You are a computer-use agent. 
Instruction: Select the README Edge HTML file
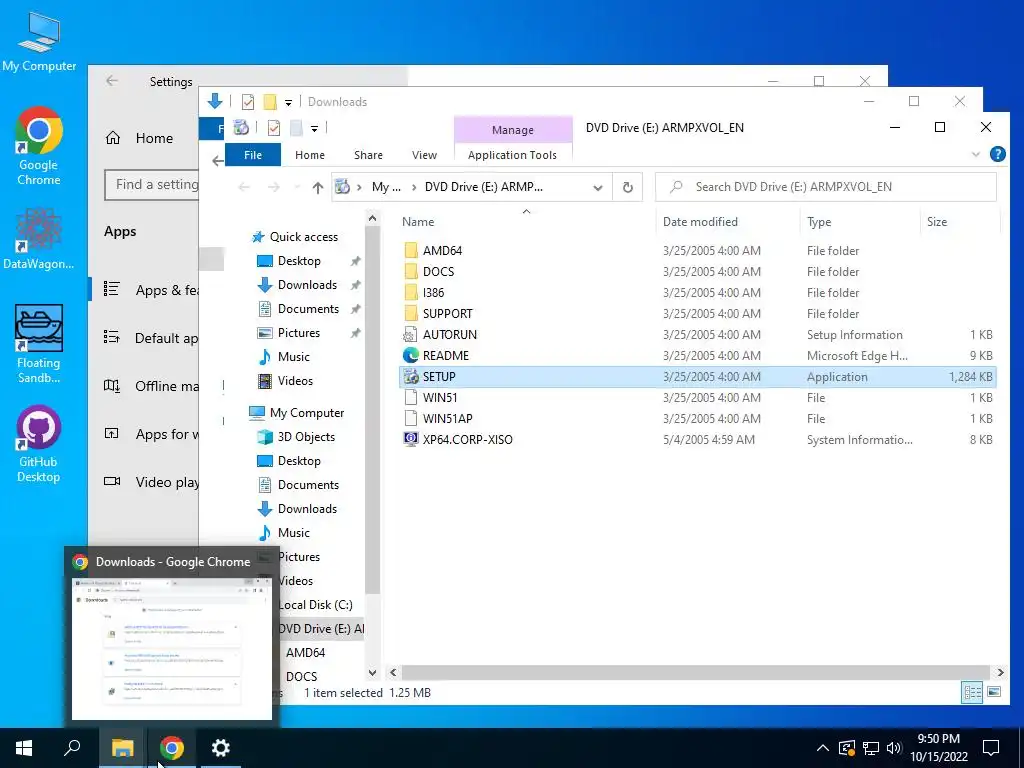(445, 355)
